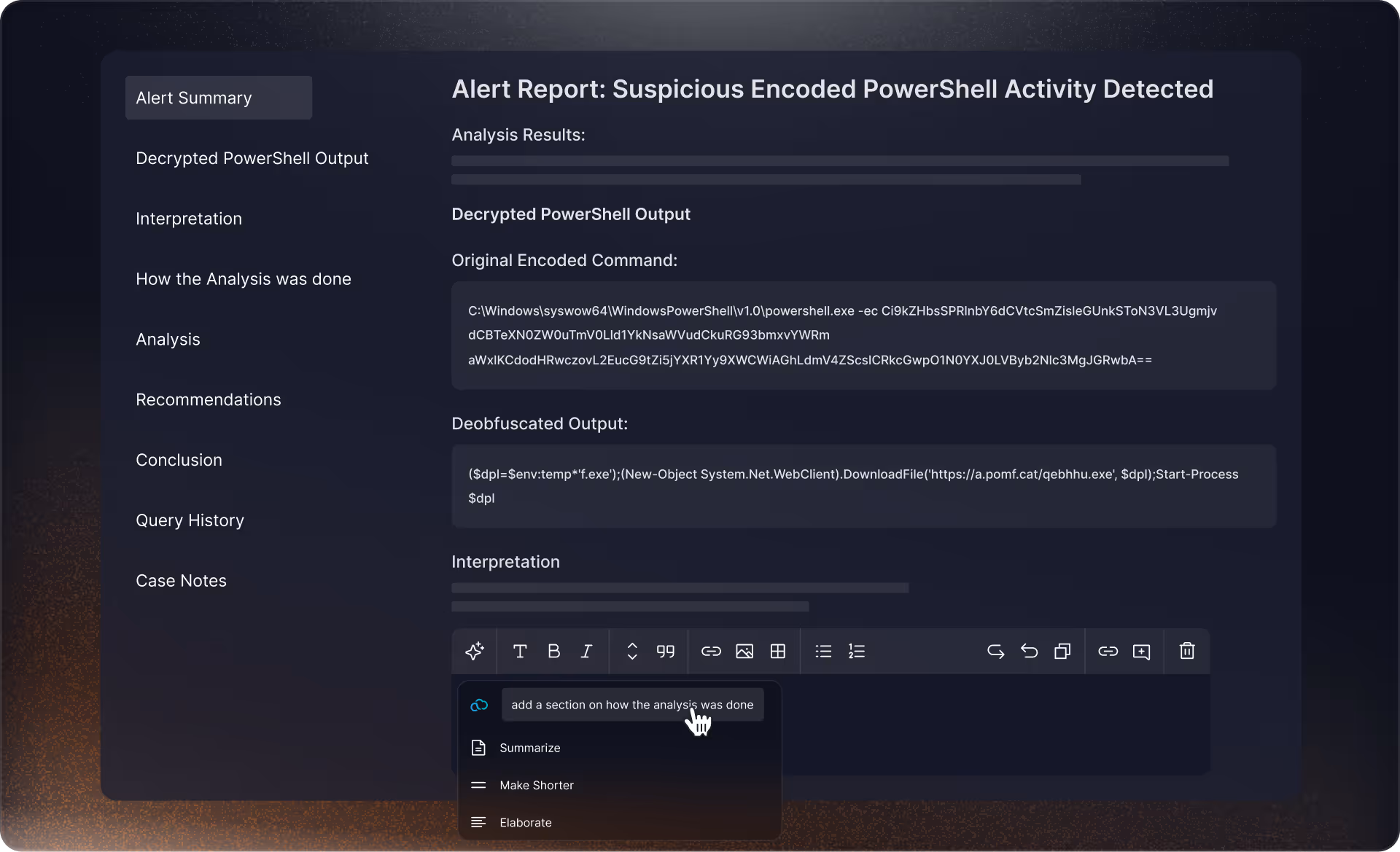Screen dimensions: 1400x852
Task: Insert a table with the grid icon
Action: pos(778,651)
